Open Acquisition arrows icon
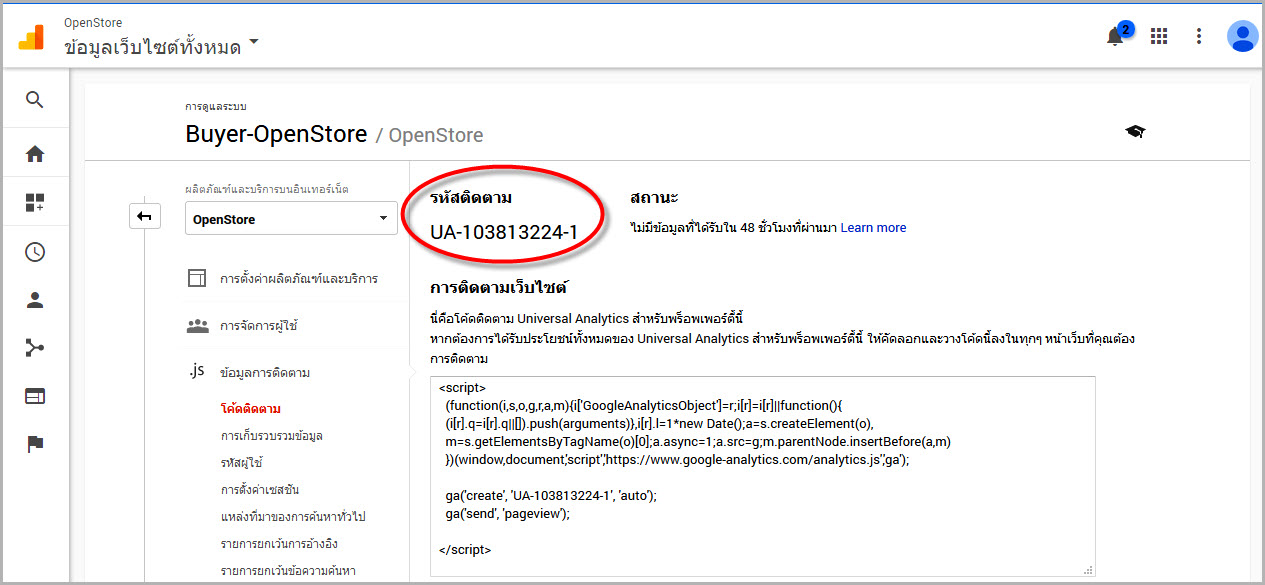 [x=35, y=348]
